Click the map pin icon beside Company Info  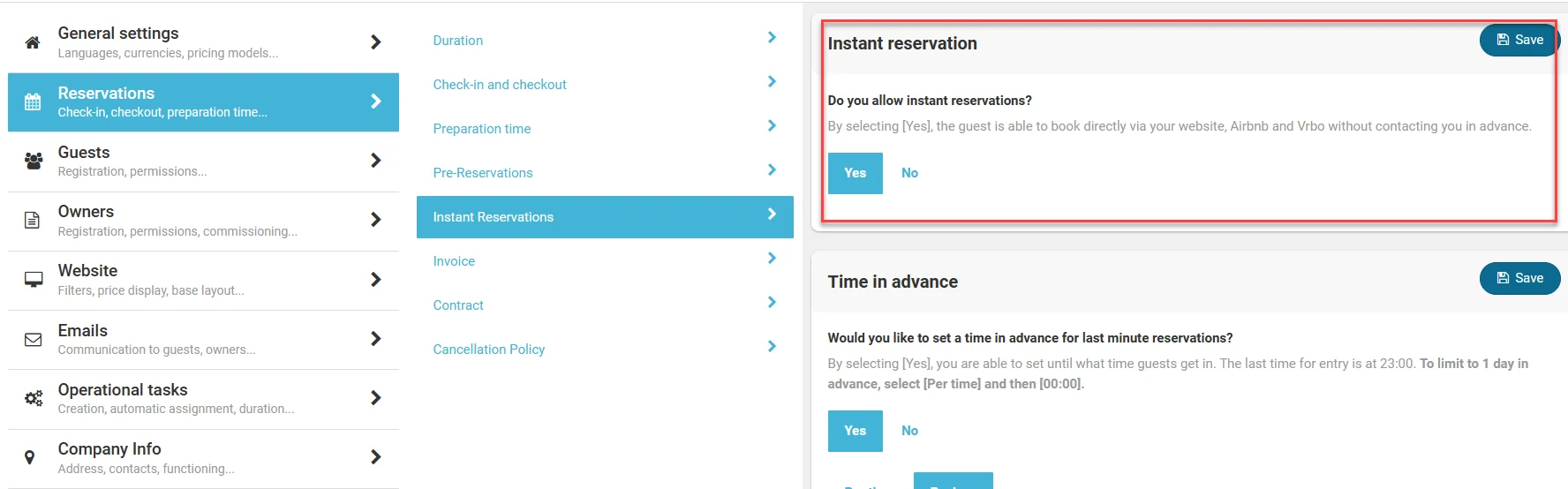click(x=30, y=457)
